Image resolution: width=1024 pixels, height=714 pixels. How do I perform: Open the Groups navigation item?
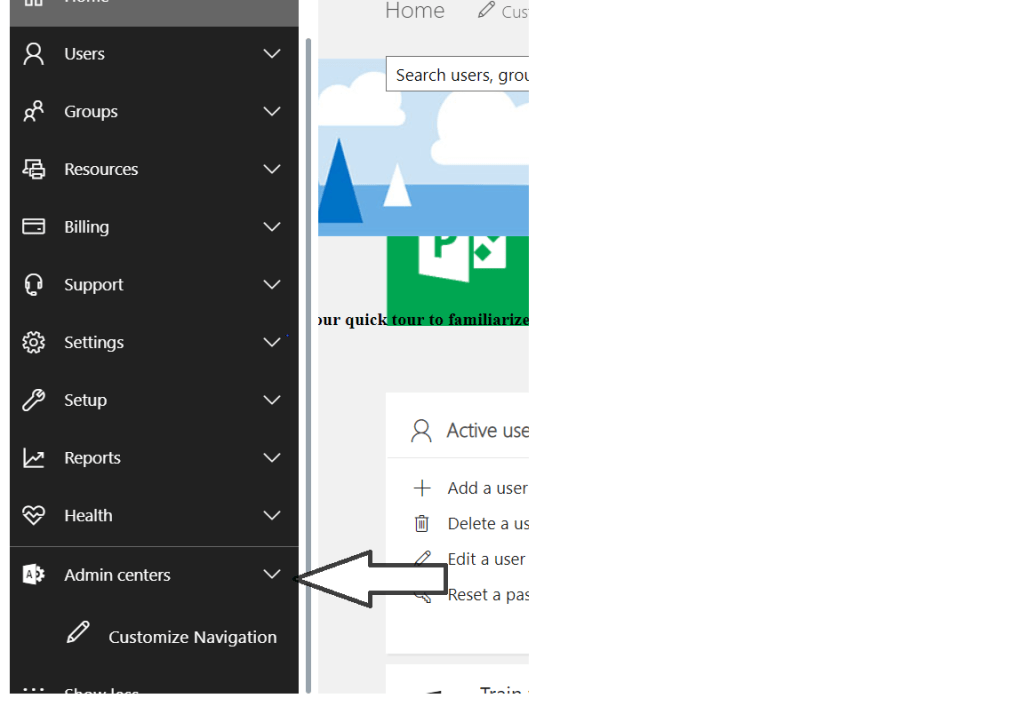tap(91, 112)
